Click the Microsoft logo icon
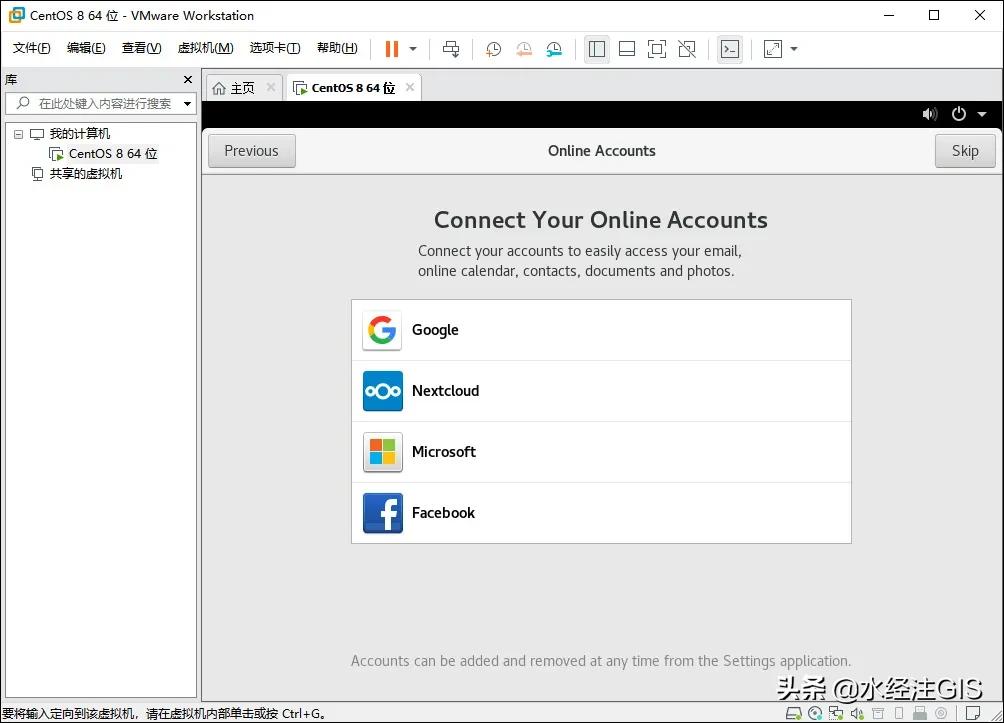Image resolution: width=1004 pixels, height=723 pixels. point(382,452)
